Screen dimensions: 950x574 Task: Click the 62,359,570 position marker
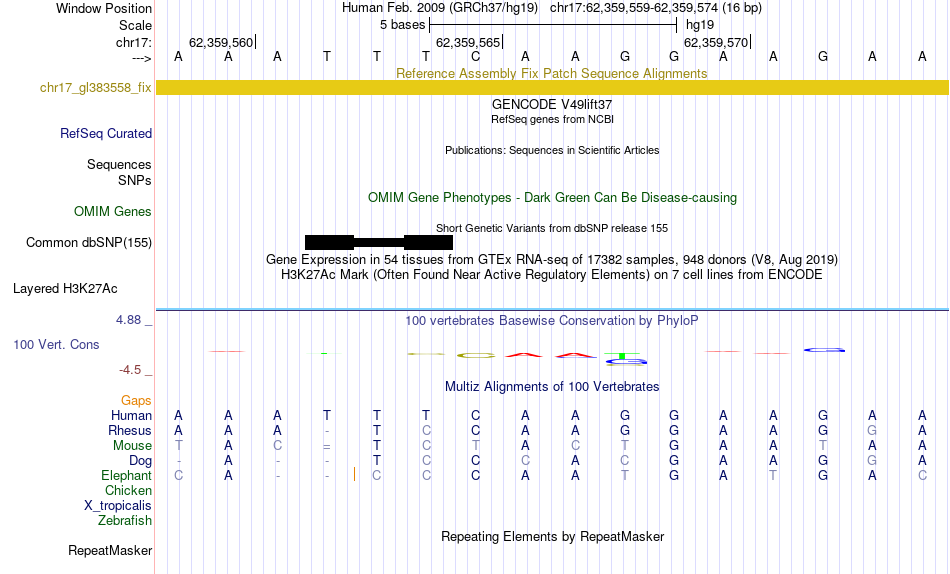[717, 42]
